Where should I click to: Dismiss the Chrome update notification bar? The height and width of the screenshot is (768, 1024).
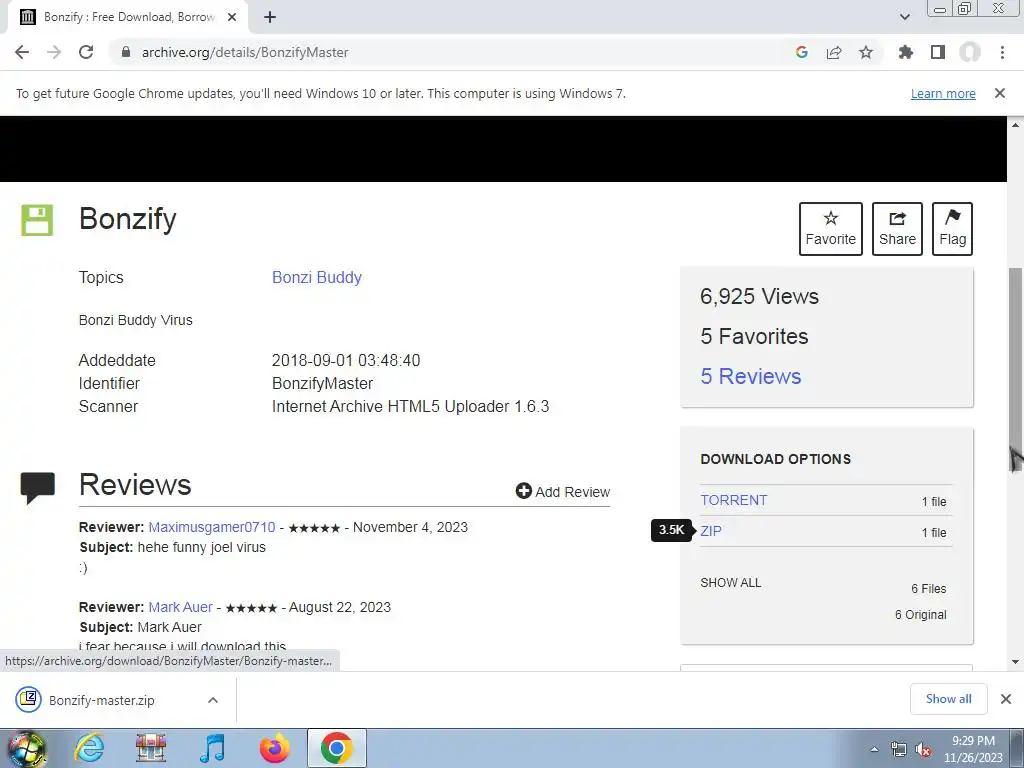click(1000, 93)
